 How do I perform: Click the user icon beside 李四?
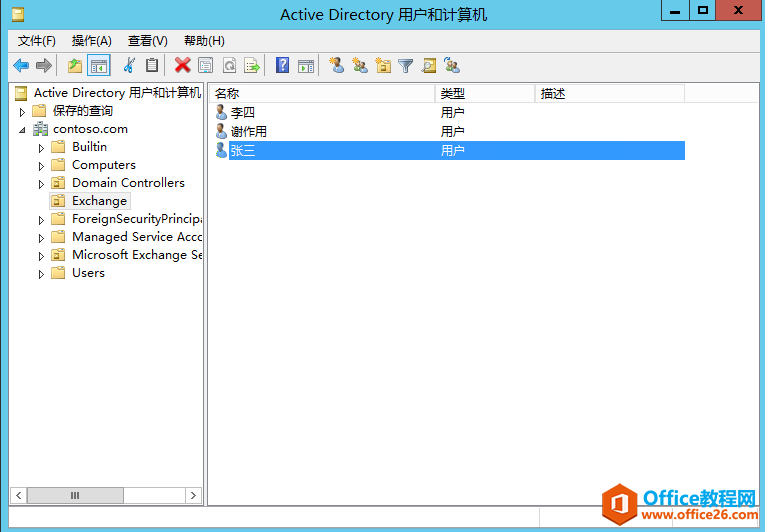pos(221,112)
